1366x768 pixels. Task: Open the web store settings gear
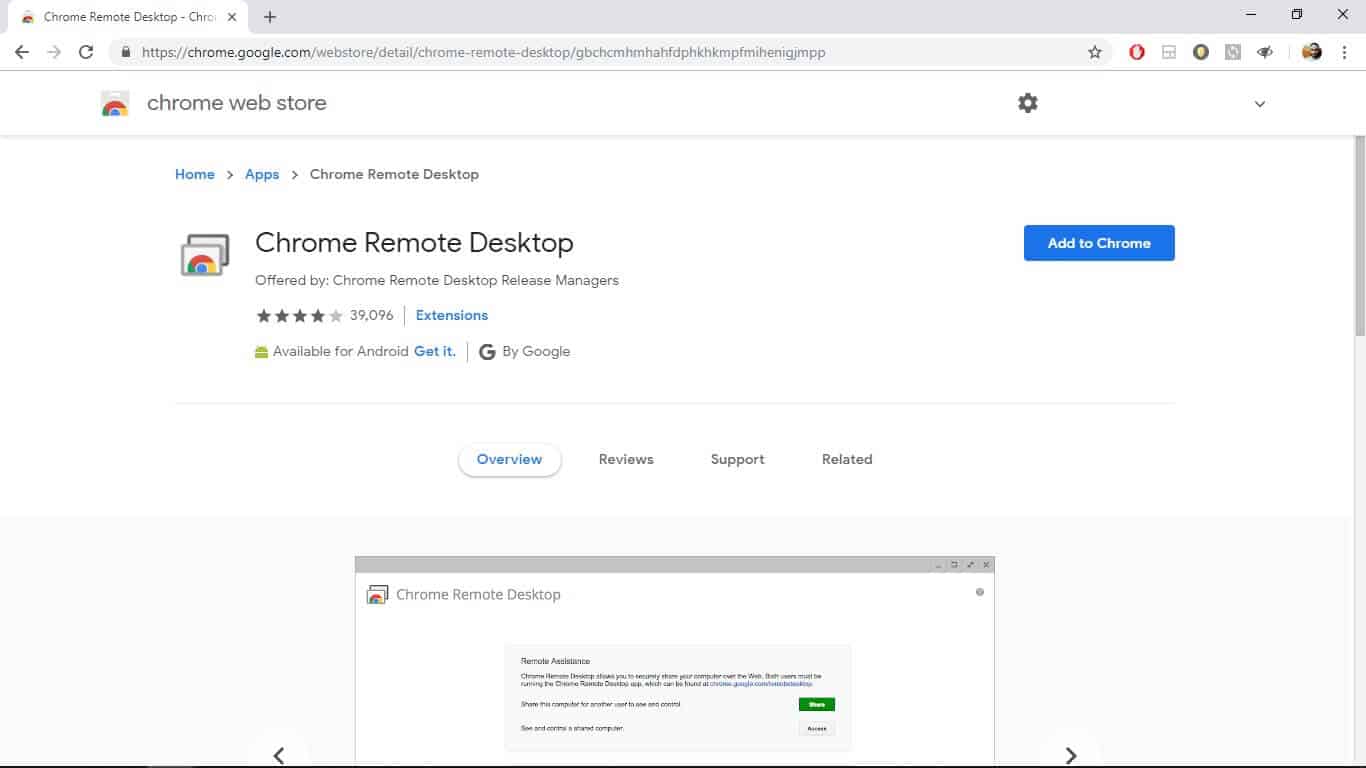[x=1028, y=103]
